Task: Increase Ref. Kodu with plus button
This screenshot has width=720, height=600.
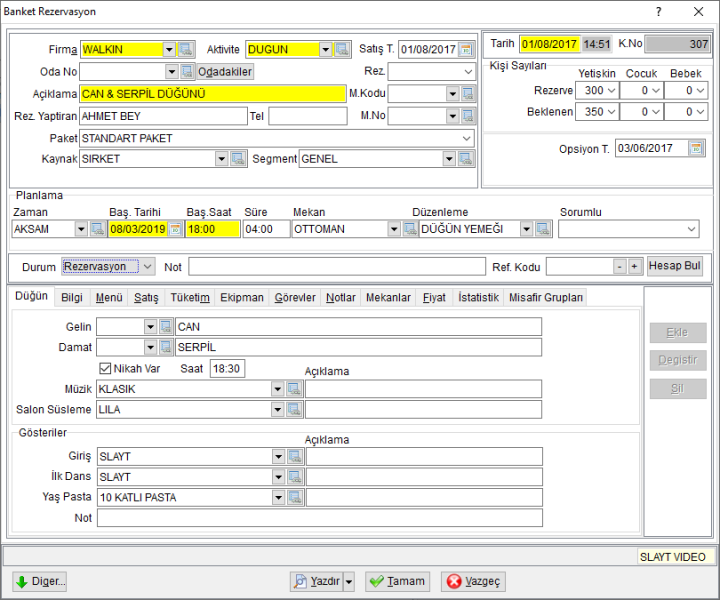Action: (635, 266)
